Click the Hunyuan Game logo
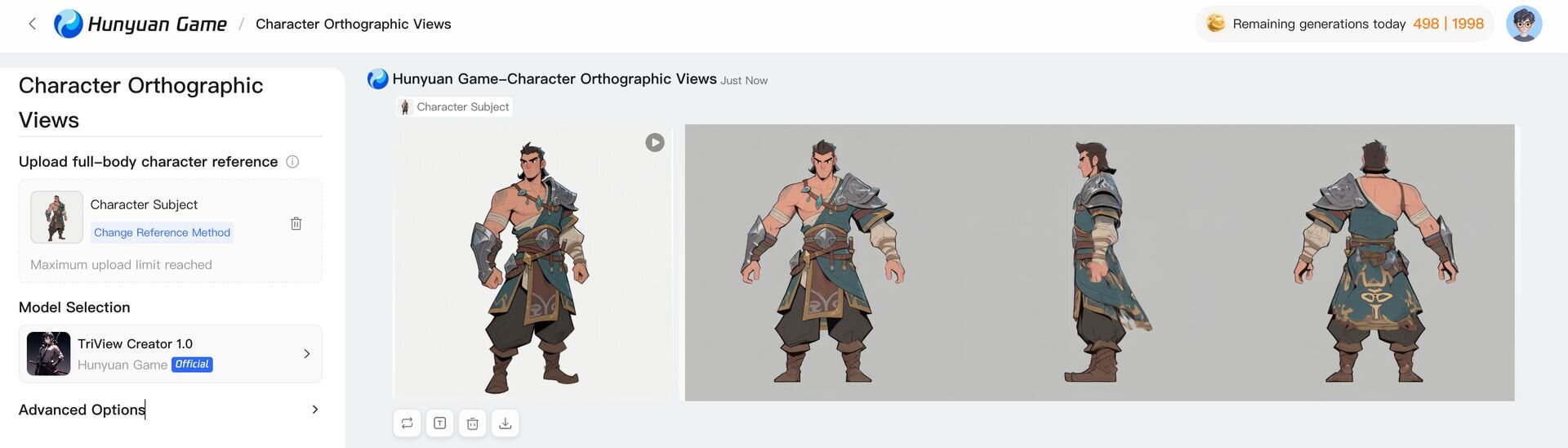The height and width of the screenshot is (448, 1568). coord(140,24)
